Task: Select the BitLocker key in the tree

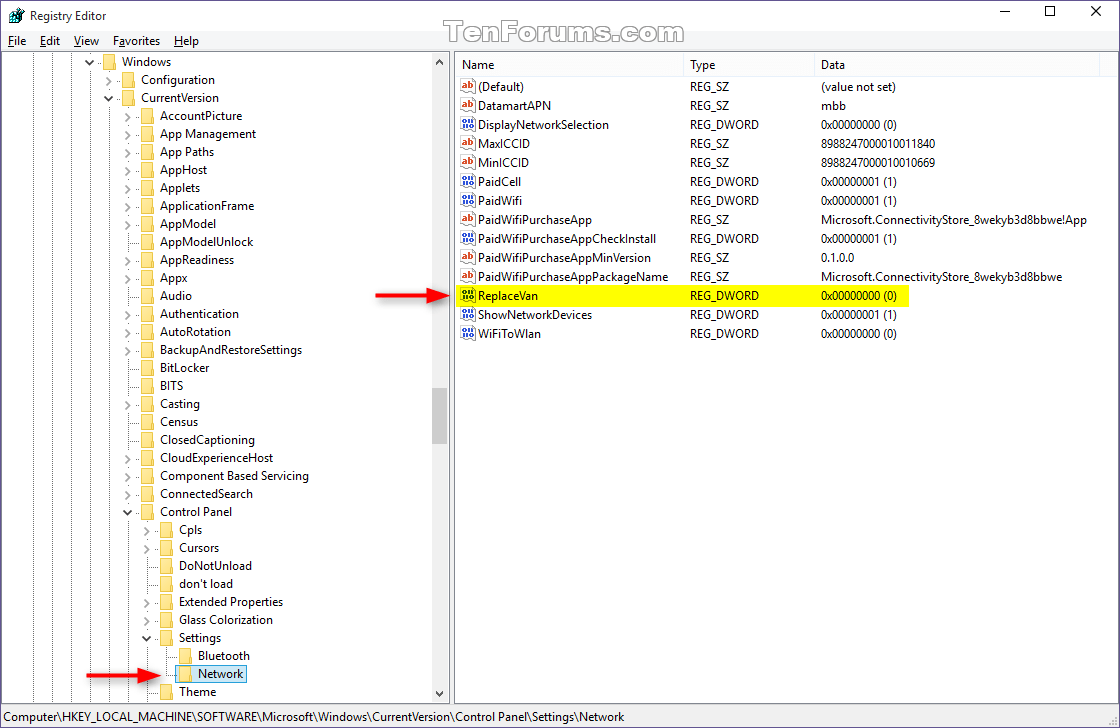Action: pos(184,367)
